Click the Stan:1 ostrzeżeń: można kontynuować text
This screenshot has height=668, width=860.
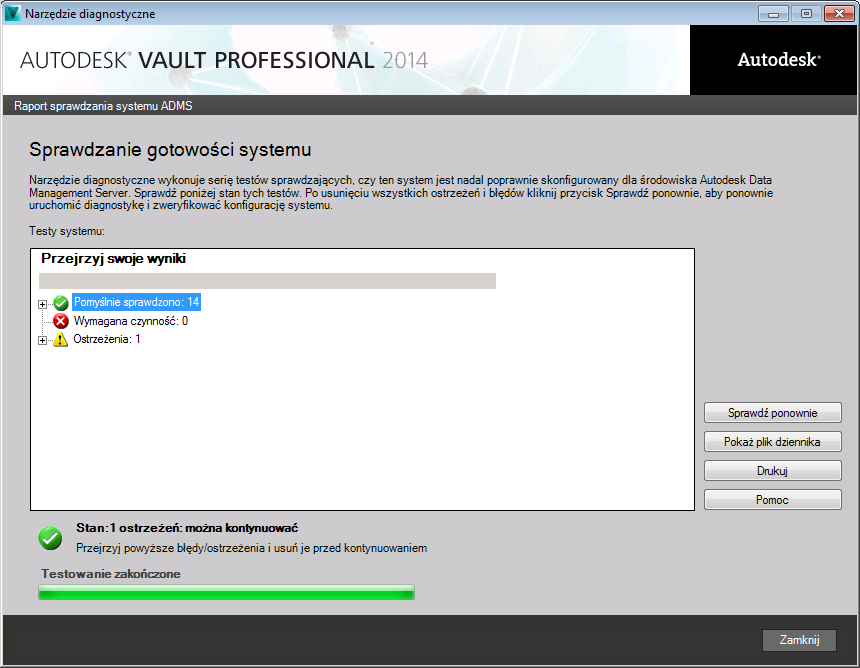[187, 528]
